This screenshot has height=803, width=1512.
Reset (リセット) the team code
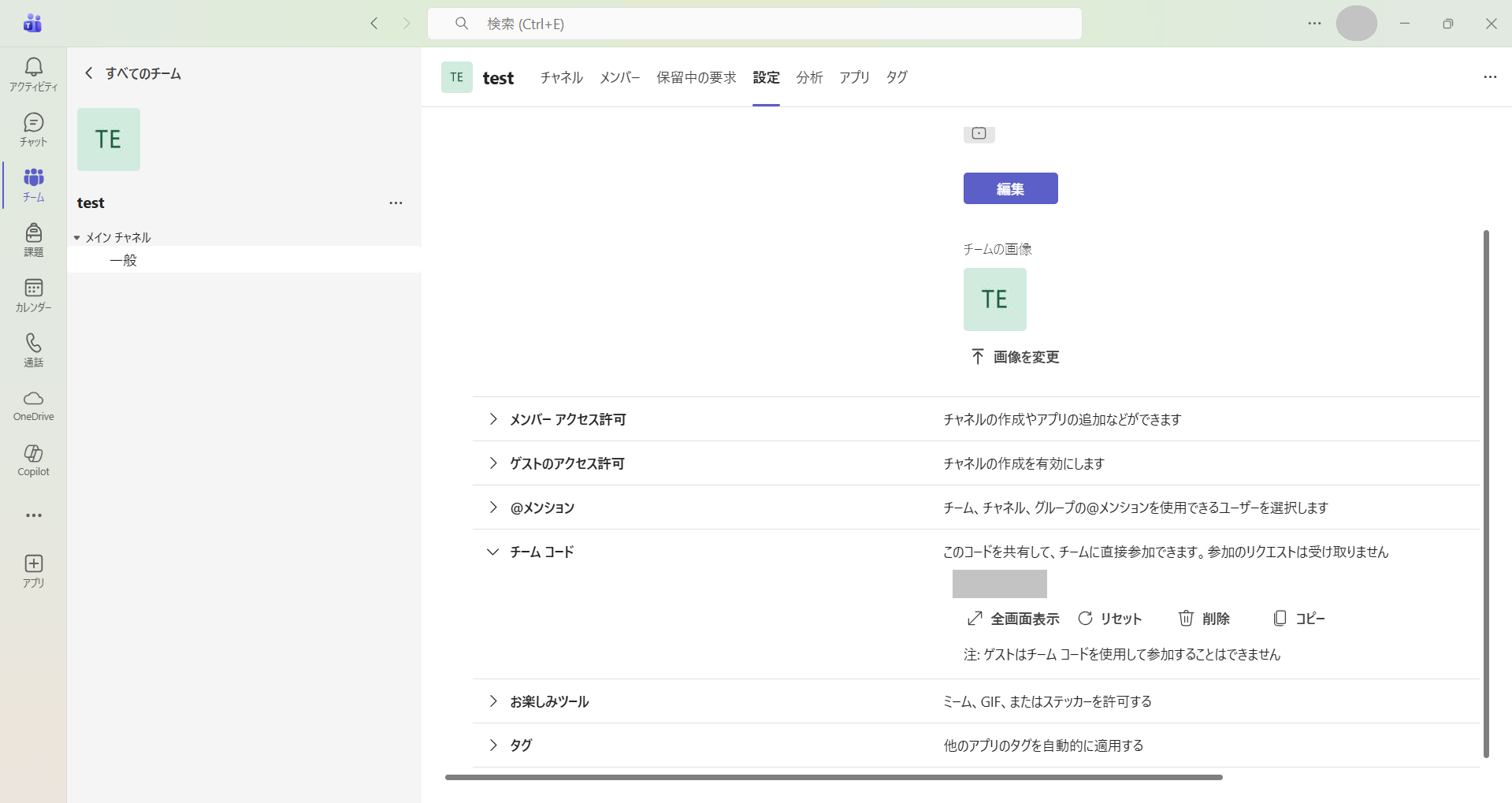1086,619
